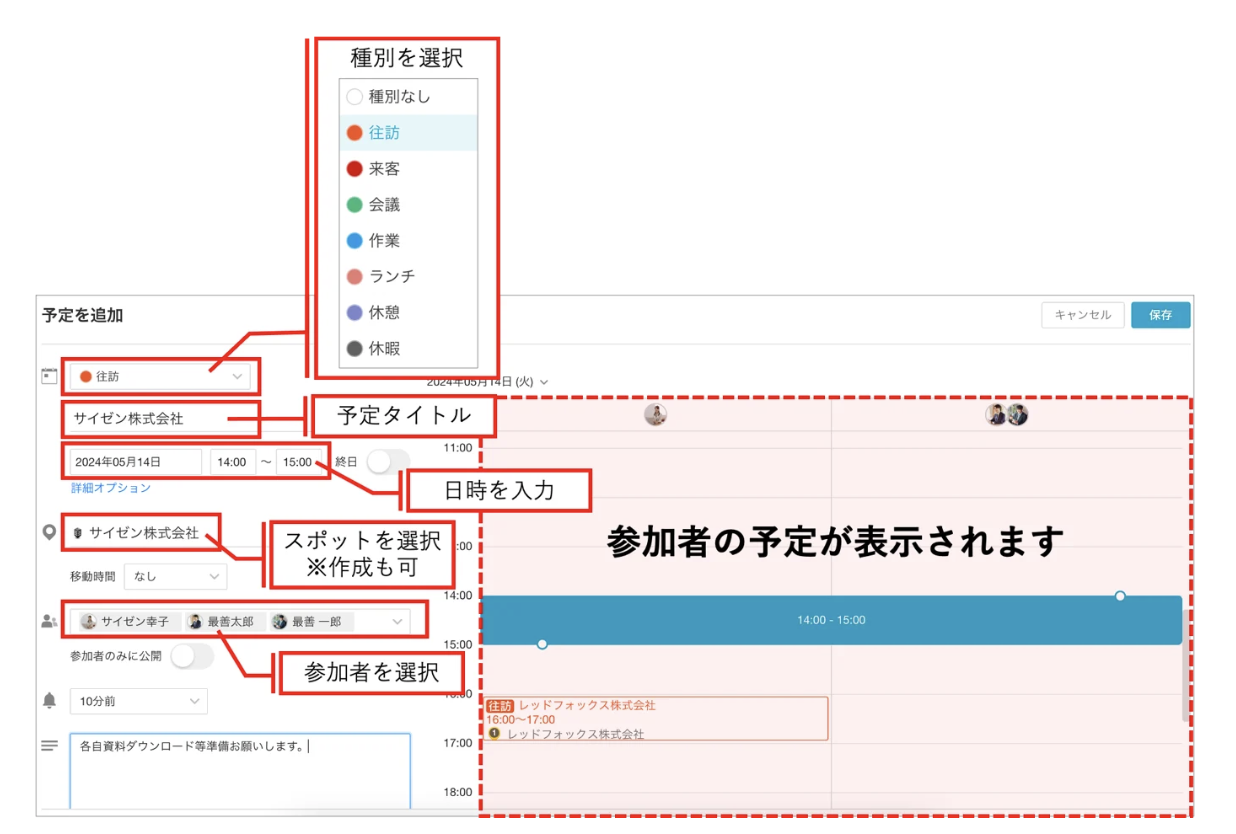1236x834 pixels.
Task: Click the calendar type icon beside 往訪
Action: (49, 376)
